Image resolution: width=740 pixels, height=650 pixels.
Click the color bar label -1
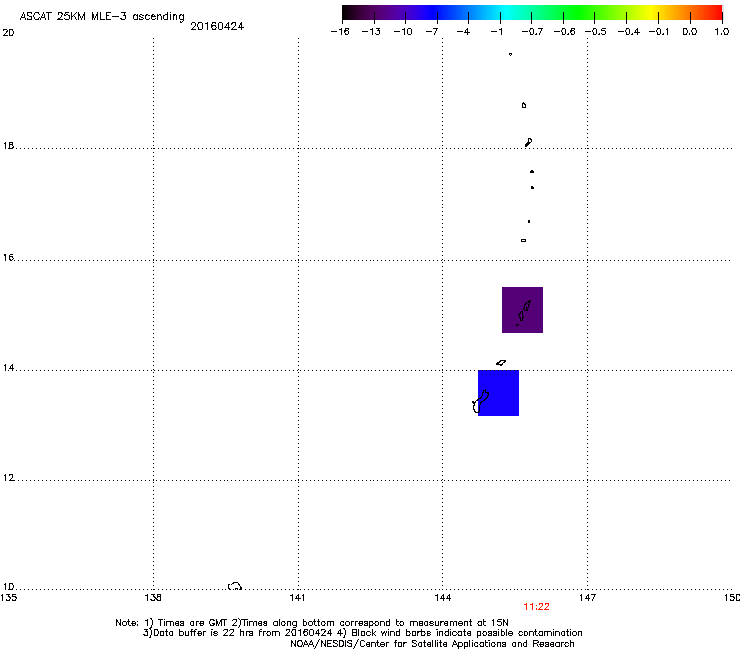coord(496,32)
